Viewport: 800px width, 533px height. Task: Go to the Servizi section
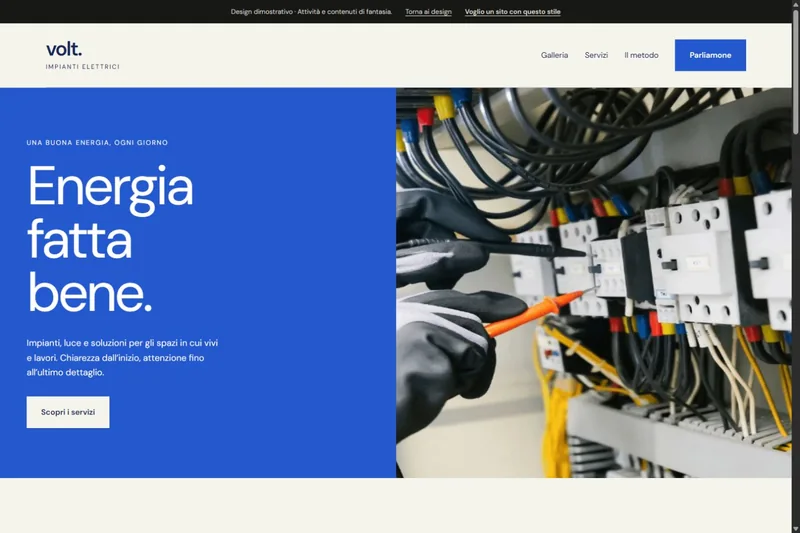596,55
